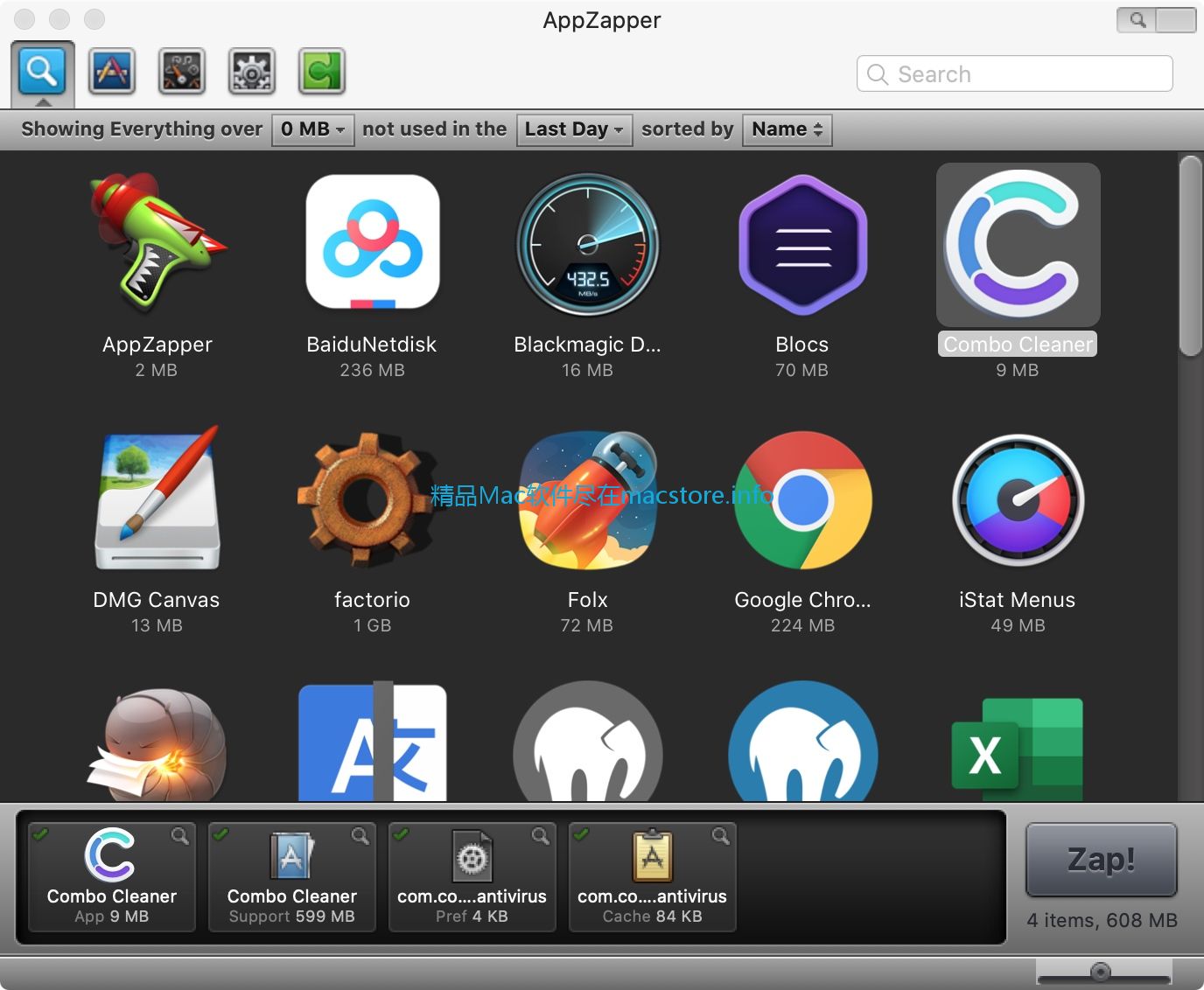Click the '224 MB' size under Google Chrome
Viewport: 1204px width, 990px height.
pyautogui.click(x=803, y=625)
